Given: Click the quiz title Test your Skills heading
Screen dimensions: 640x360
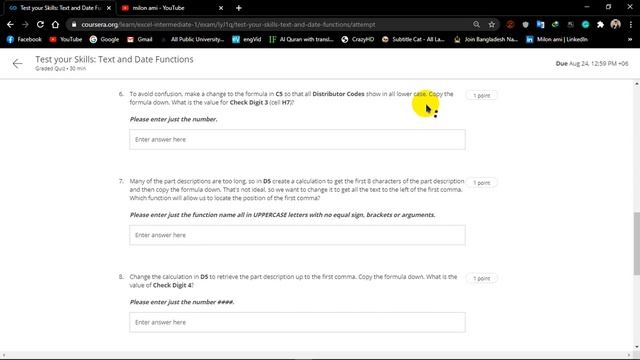Looking at the screenshot, I should pos(114,59).
